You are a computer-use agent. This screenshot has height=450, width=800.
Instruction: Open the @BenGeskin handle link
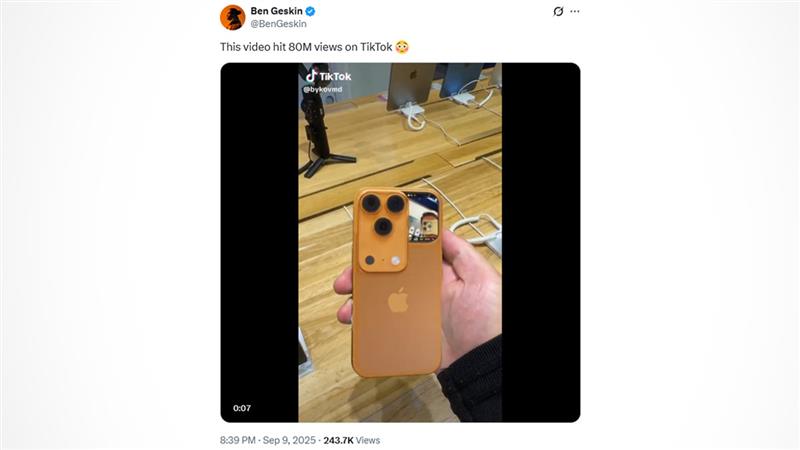click(279, 24)
